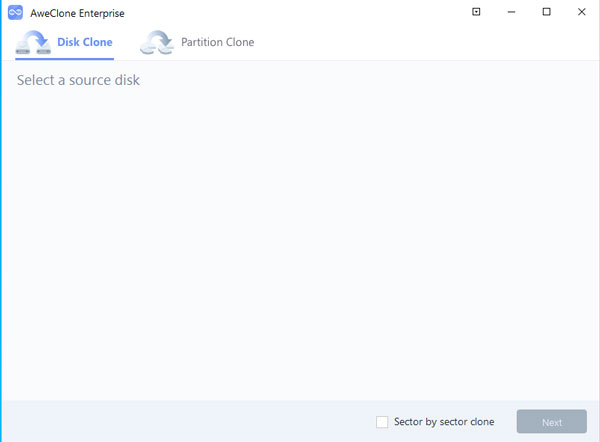Maximize the AweClone window

coord(546,12)
